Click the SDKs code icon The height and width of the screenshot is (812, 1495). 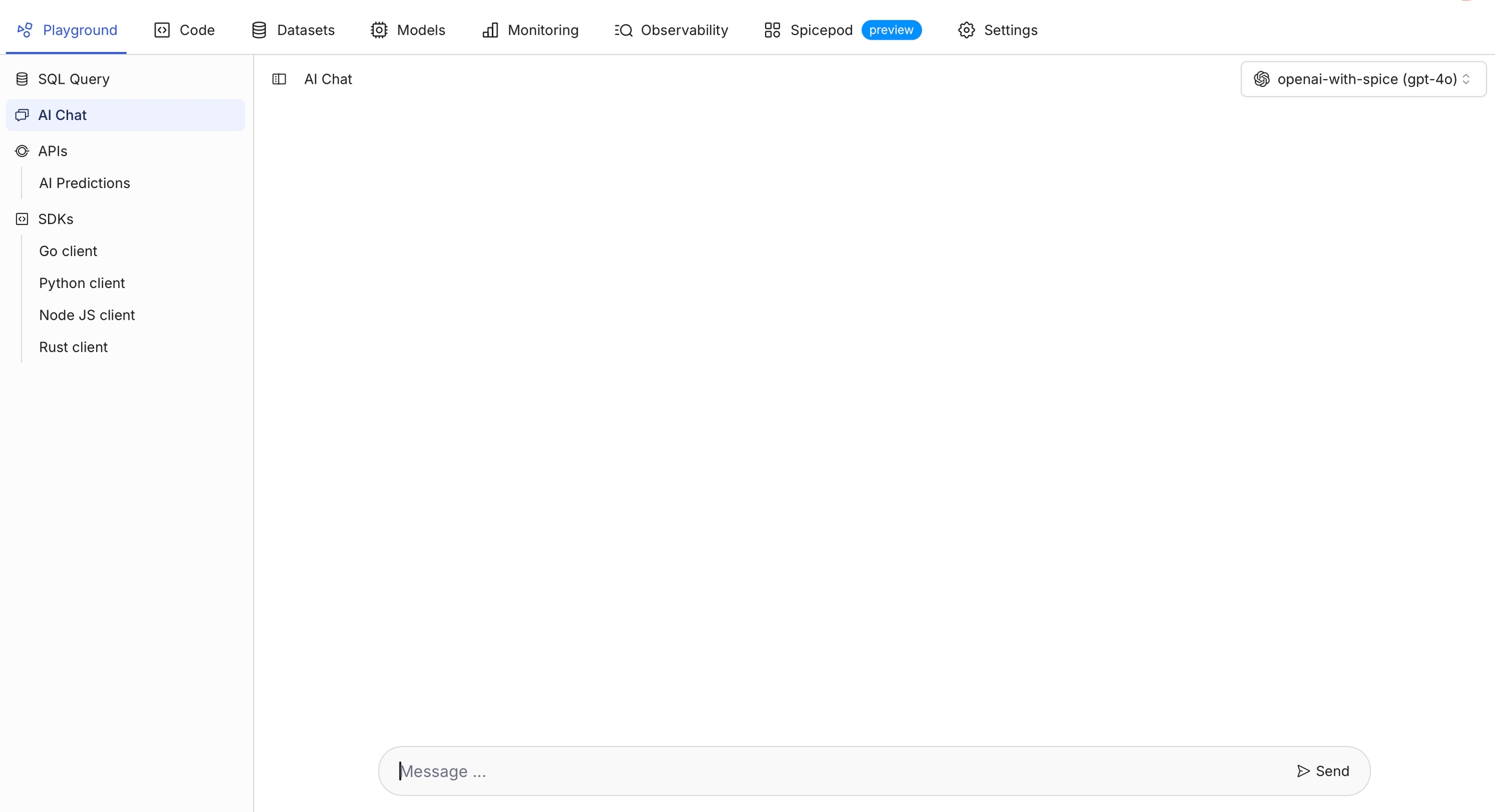22,219
